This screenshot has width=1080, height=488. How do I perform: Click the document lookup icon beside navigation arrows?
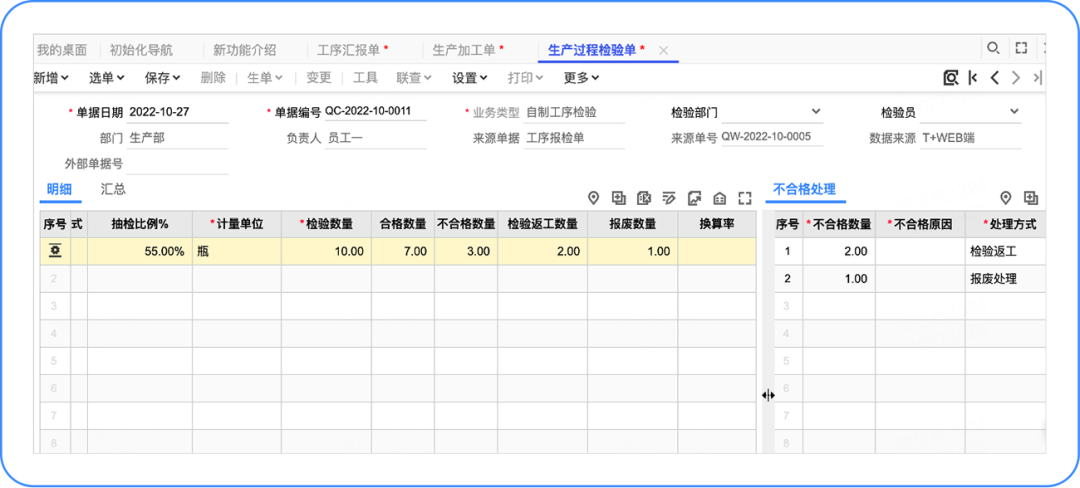[x=951, y=78]
